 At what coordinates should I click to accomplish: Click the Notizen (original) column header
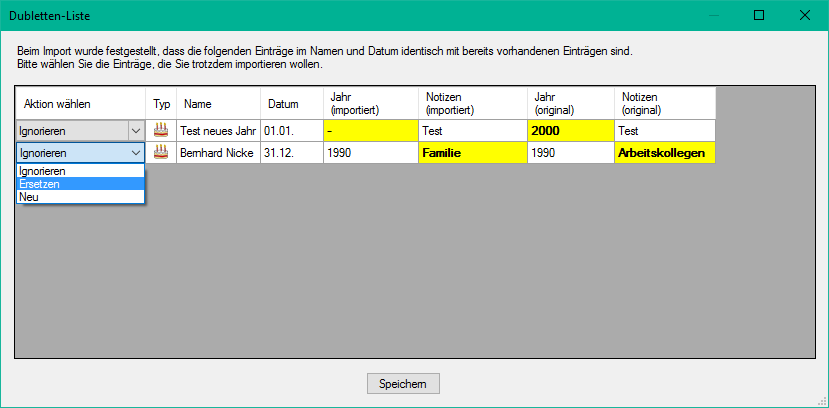665,104
